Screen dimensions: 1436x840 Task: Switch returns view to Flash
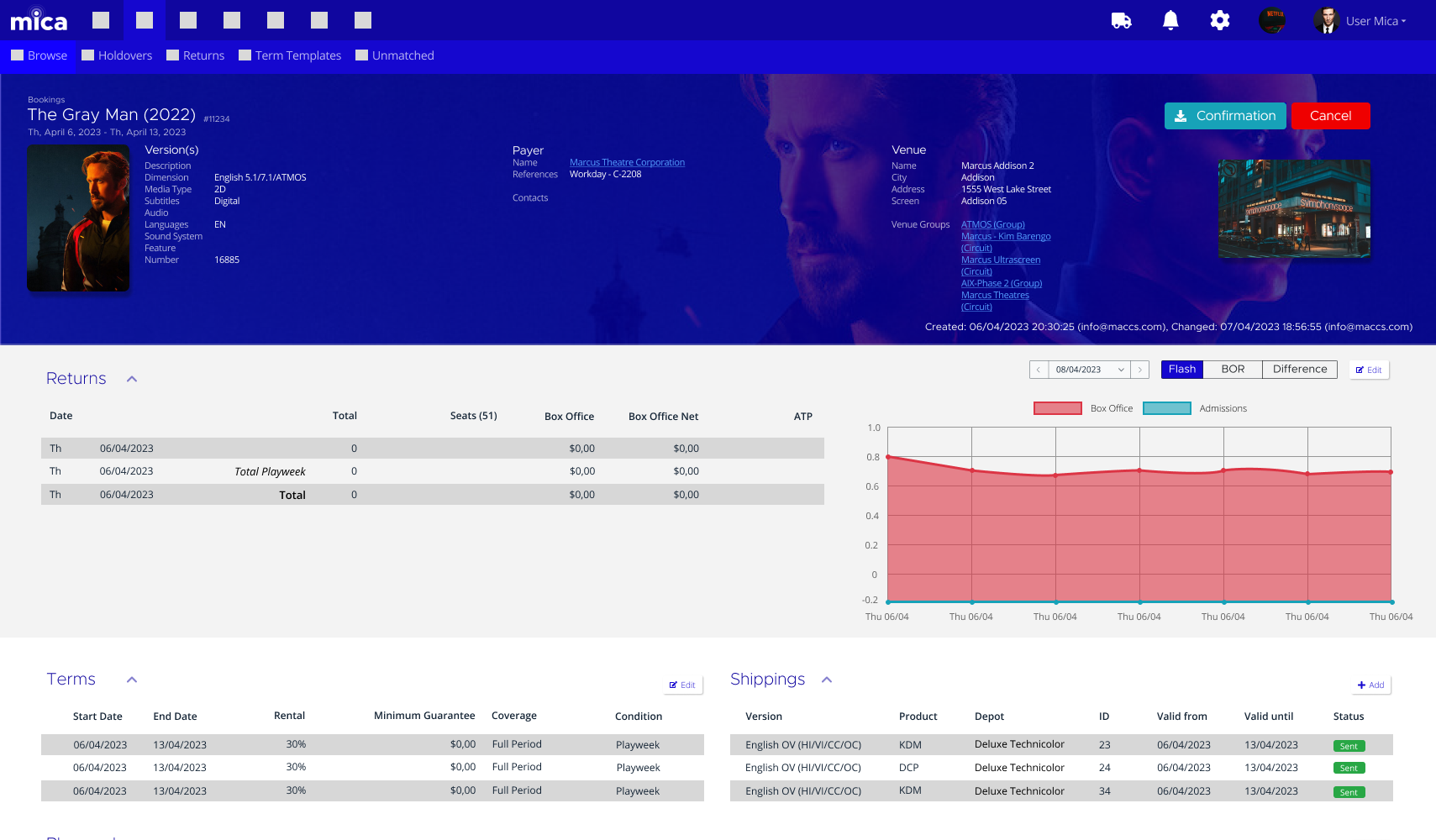pos(1182,370)
